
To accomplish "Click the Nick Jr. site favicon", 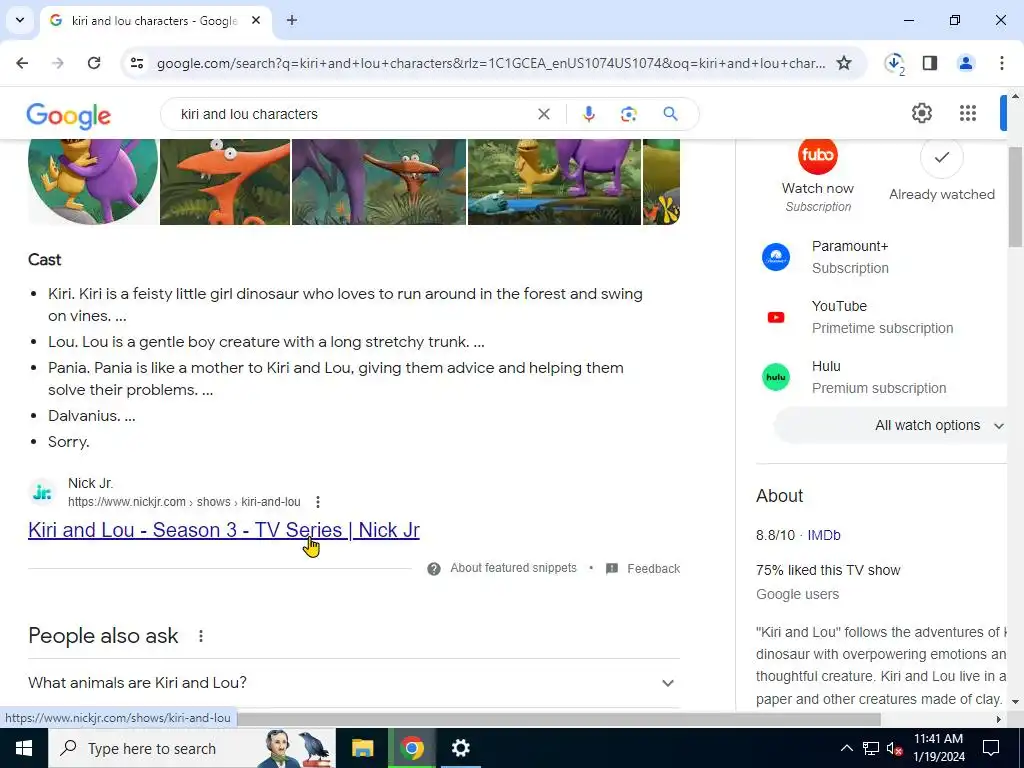I will 42,492.
